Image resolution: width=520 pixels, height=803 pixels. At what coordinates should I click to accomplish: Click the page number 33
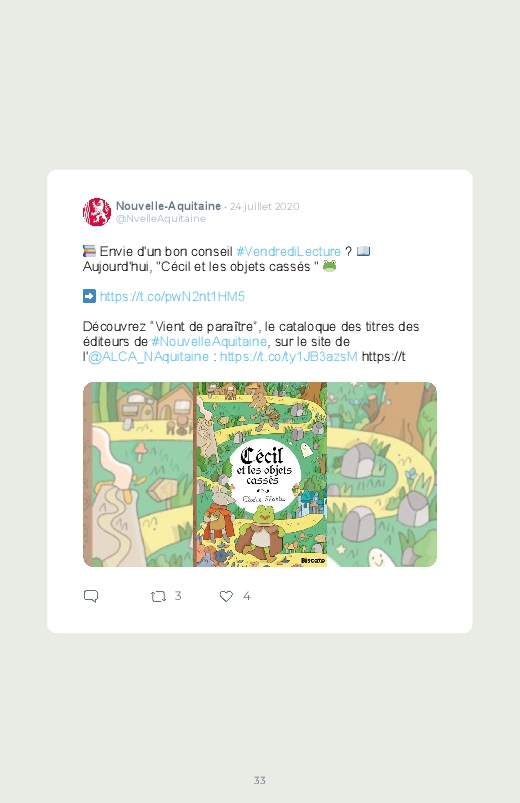coord(260,780)
